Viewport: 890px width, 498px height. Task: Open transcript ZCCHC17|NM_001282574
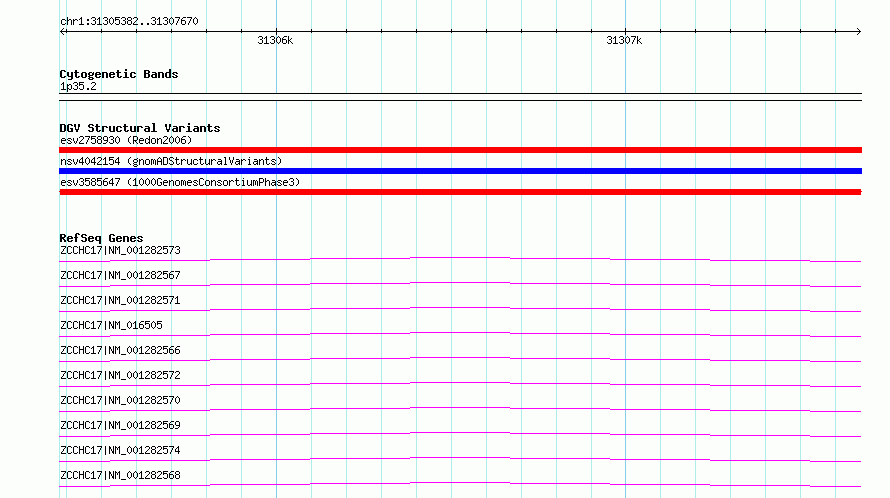click(120, 450)
